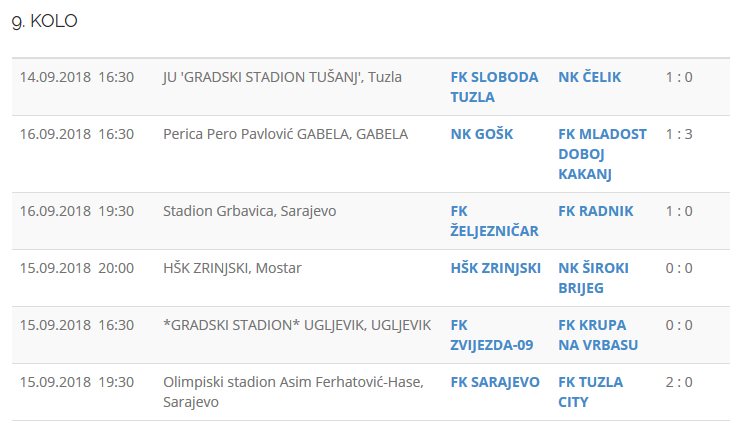Open FK Željezničar team link
Screen dimensions: 740x433
(494, 221)
